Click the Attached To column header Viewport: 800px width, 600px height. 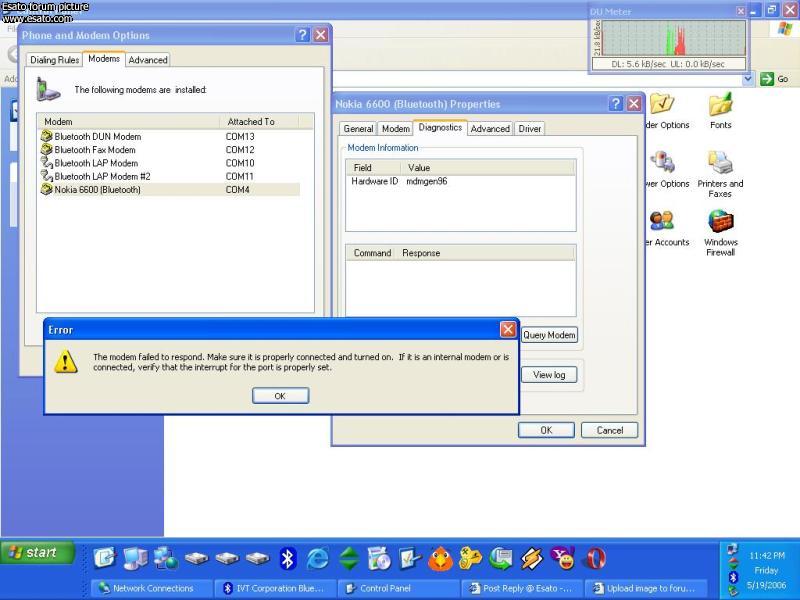pos(259,121)
